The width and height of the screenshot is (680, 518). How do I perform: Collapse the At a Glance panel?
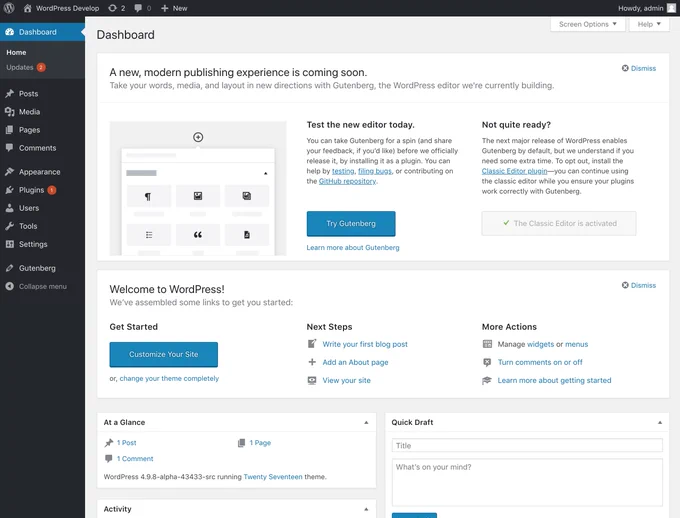pyautogui.click(x=366, y=422)
